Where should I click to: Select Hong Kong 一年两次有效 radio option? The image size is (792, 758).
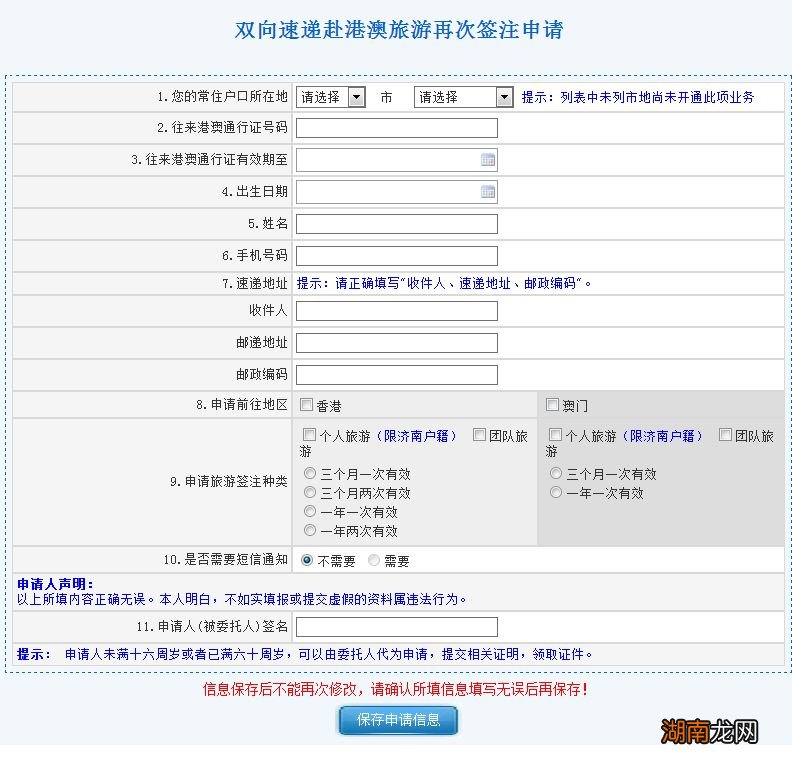(x=310, y=531)
